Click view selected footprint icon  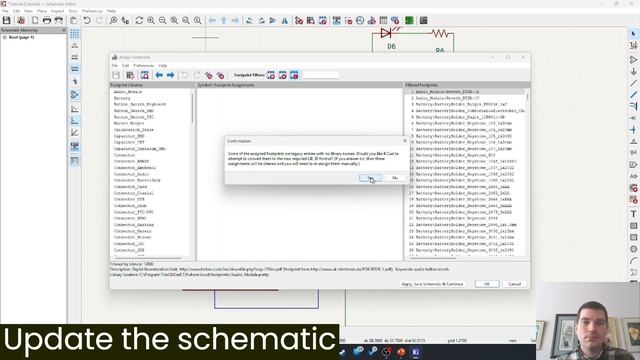(144, 75)
